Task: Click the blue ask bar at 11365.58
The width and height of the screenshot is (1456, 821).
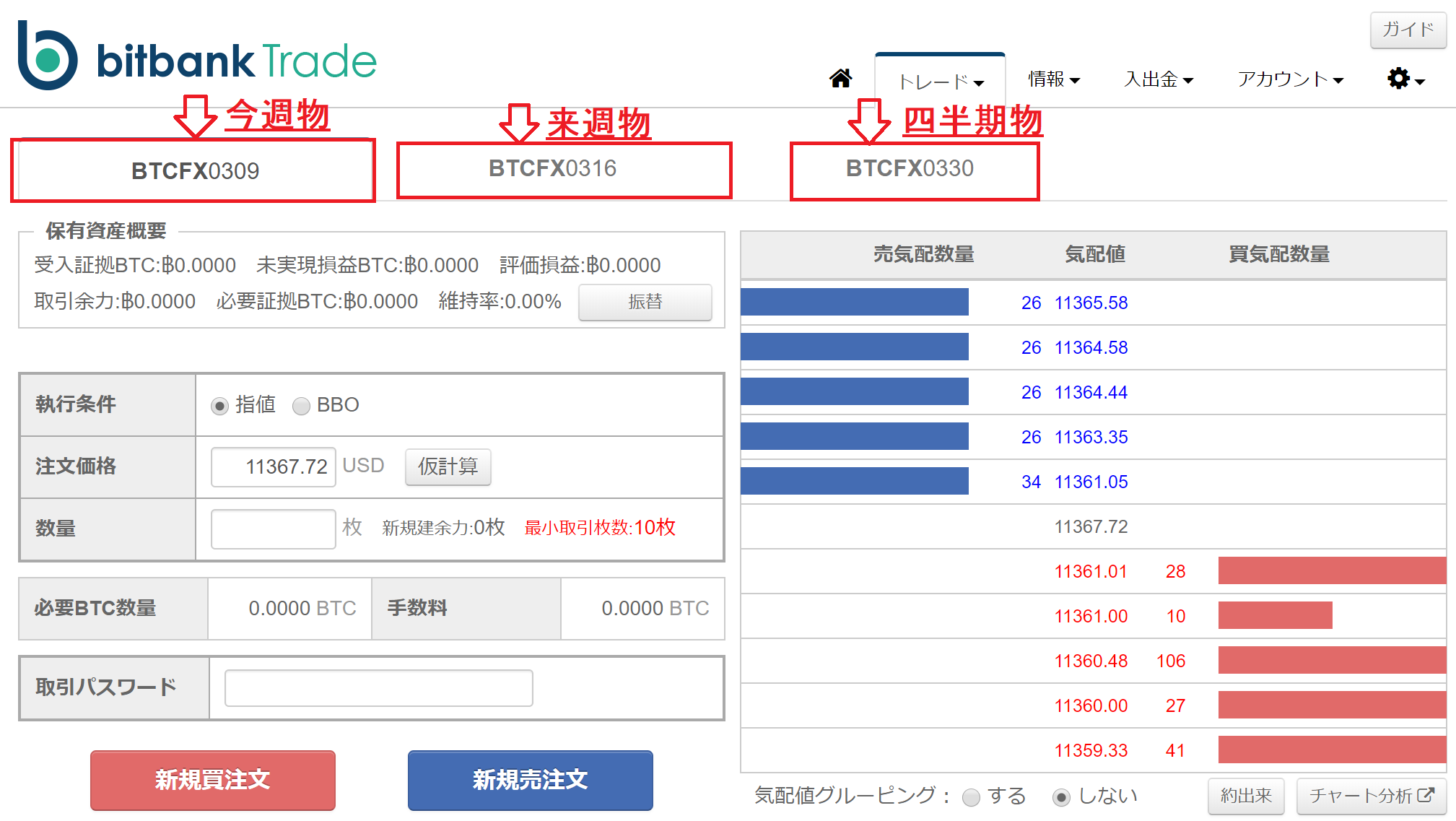Action: pos(855,302)
